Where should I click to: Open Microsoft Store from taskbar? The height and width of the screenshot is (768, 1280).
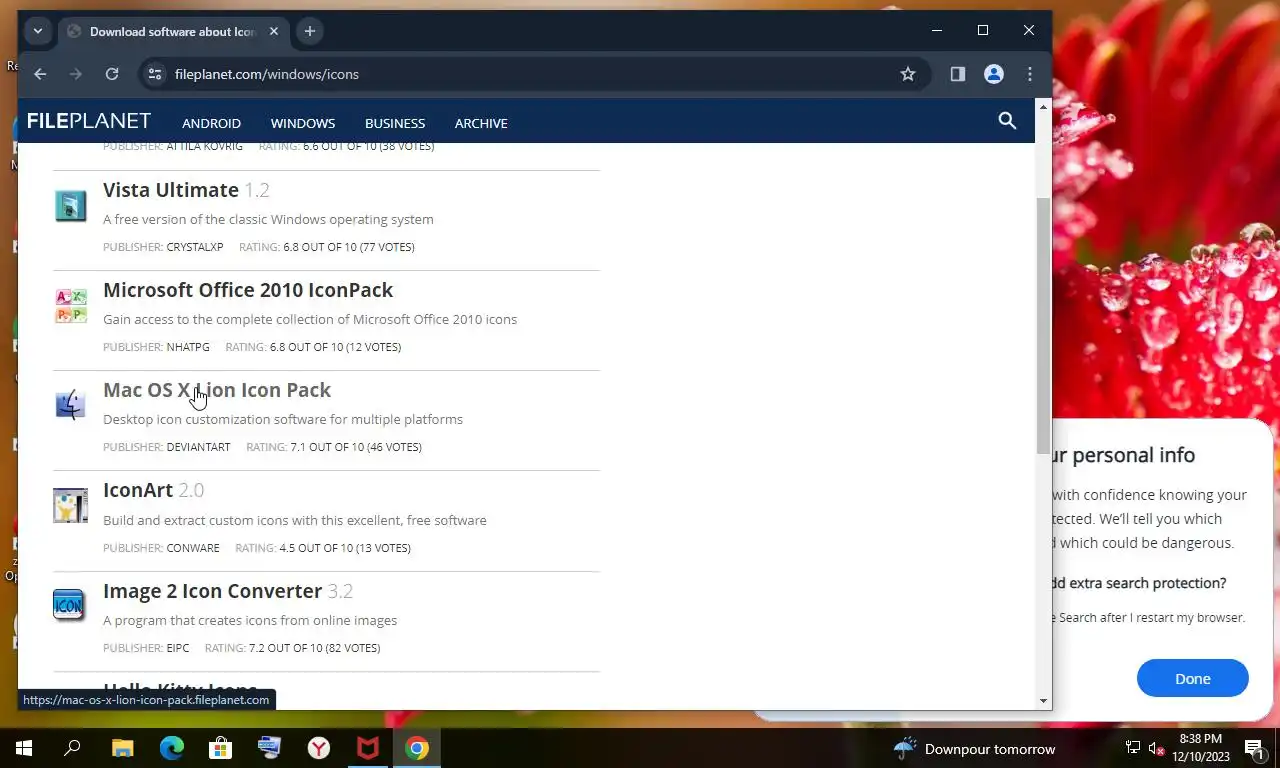pos(220,748)
